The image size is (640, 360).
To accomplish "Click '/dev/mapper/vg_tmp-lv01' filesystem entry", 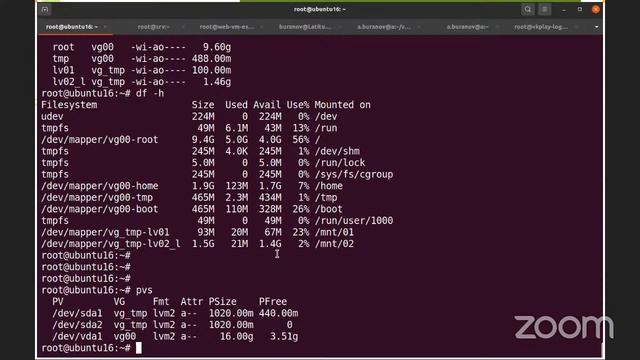I will pos(105,232).
